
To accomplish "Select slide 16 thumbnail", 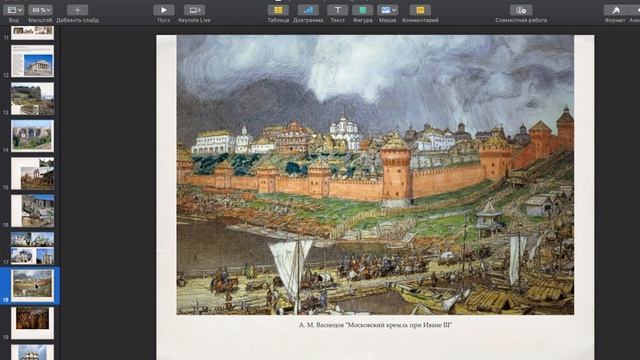I will [x=33, y=211].
